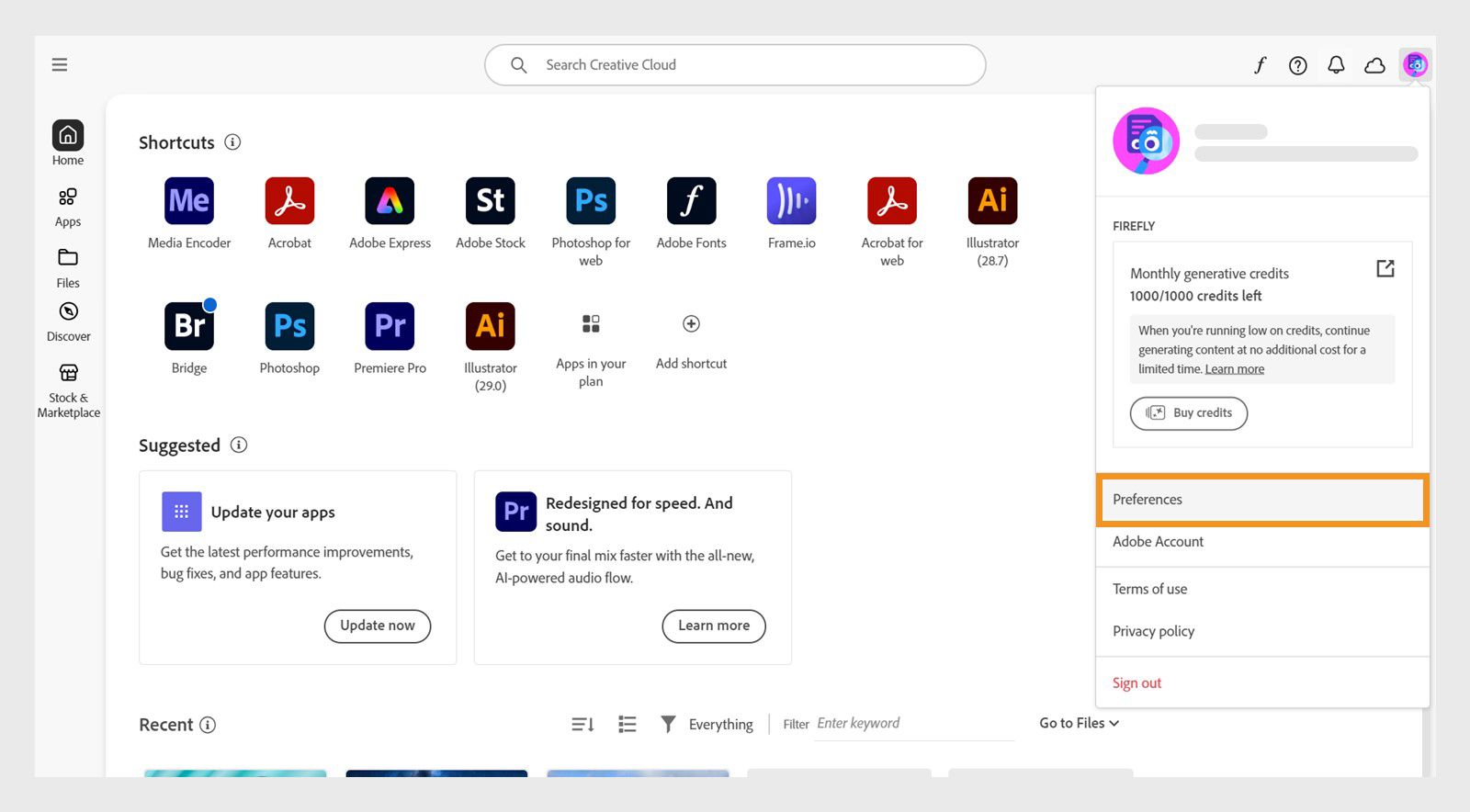The height and width of the screenshot is (812, 1470).
Task: Click the "Update your apps" card title
Action: pyautogui.click(x=273, y=513)
